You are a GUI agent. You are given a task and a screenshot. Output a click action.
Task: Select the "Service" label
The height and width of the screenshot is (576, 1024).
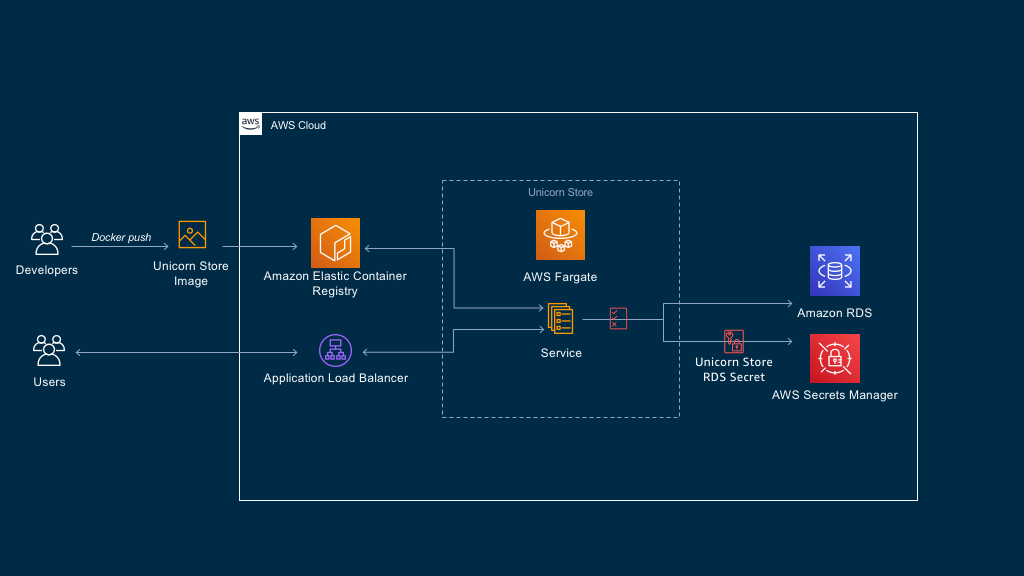point(561,353)
